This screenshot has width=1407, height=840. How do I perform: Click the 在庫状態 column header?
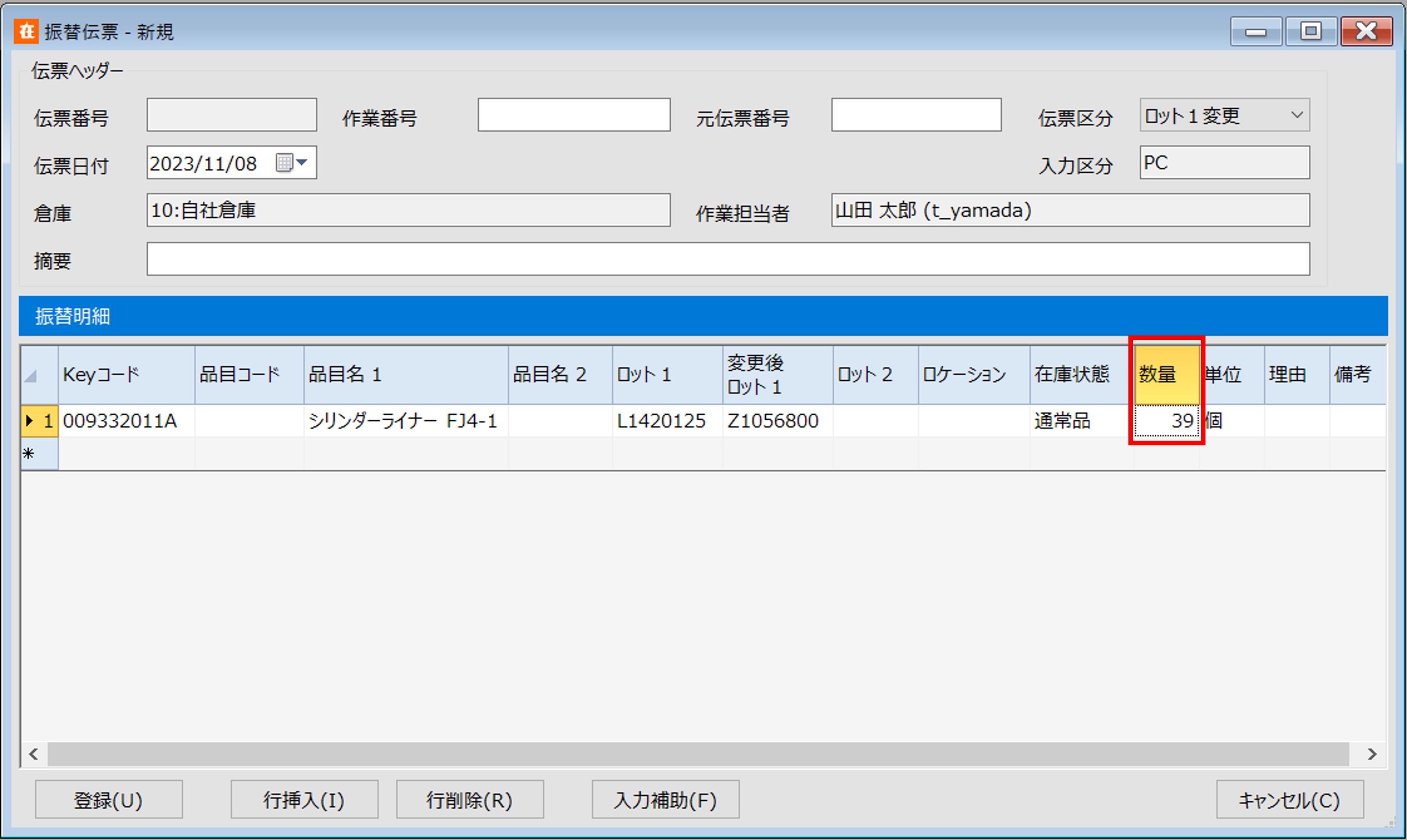point(1081,375)
